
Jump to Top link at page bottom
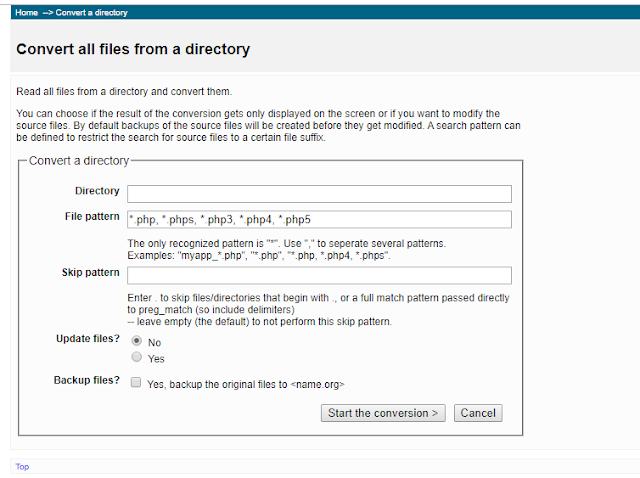22,467
